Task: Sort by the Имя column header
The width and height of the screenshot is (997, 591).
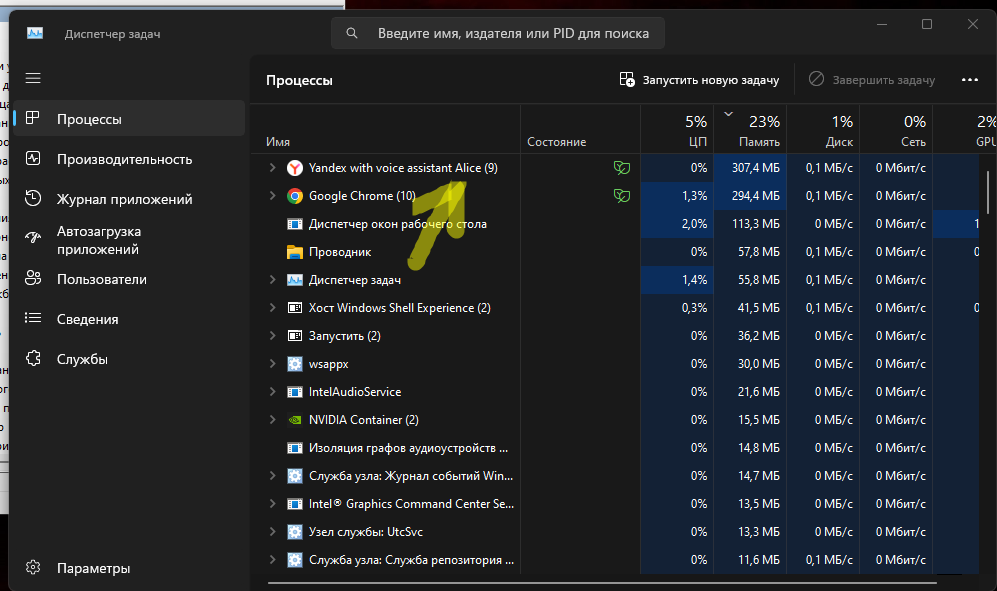Action: 386,129
